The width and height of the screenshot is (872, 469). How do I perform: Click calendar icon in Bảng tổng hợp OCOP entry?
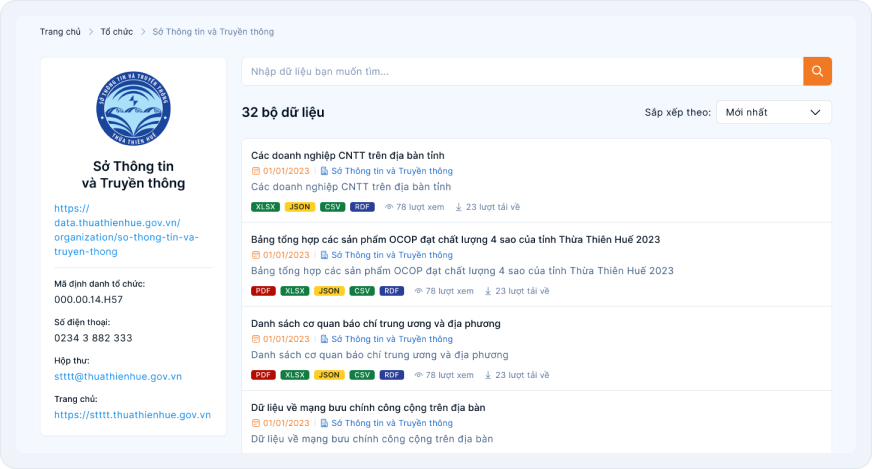pyautogui.click(x=255, y=255)
